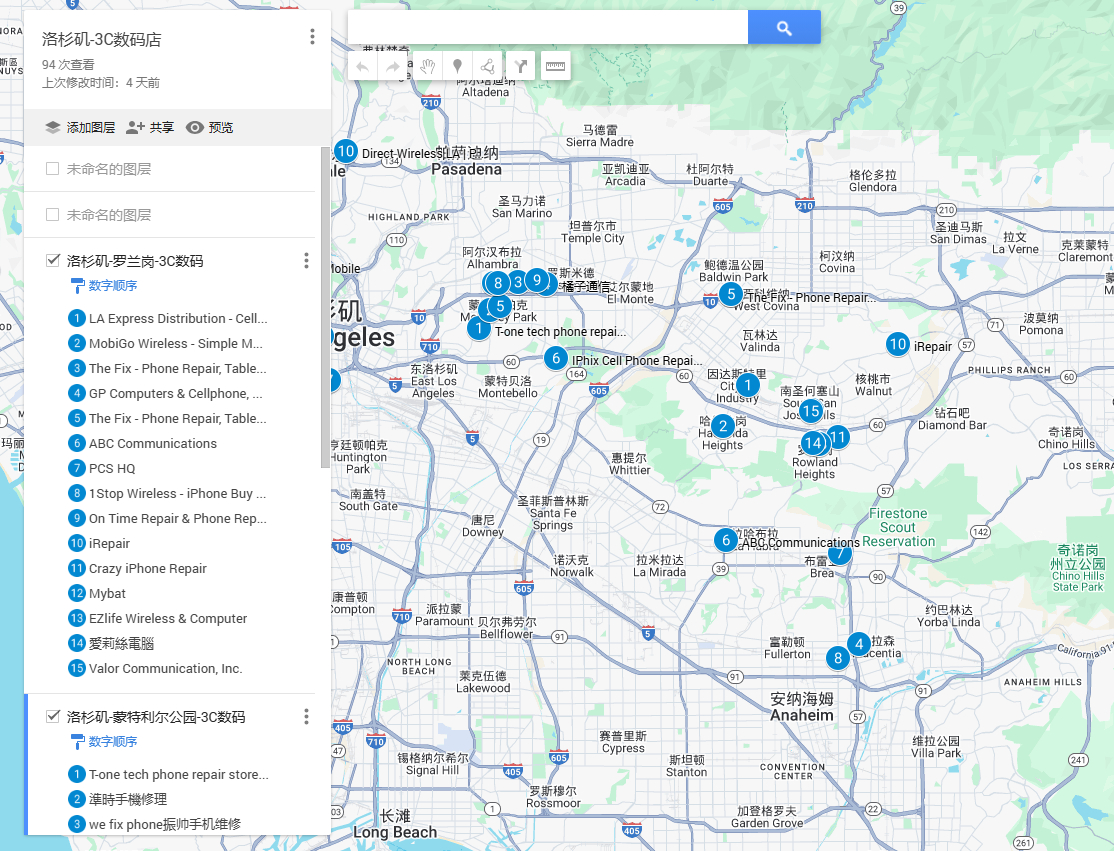
Task: Select the draw line tool
Action: tap(488, 67)
